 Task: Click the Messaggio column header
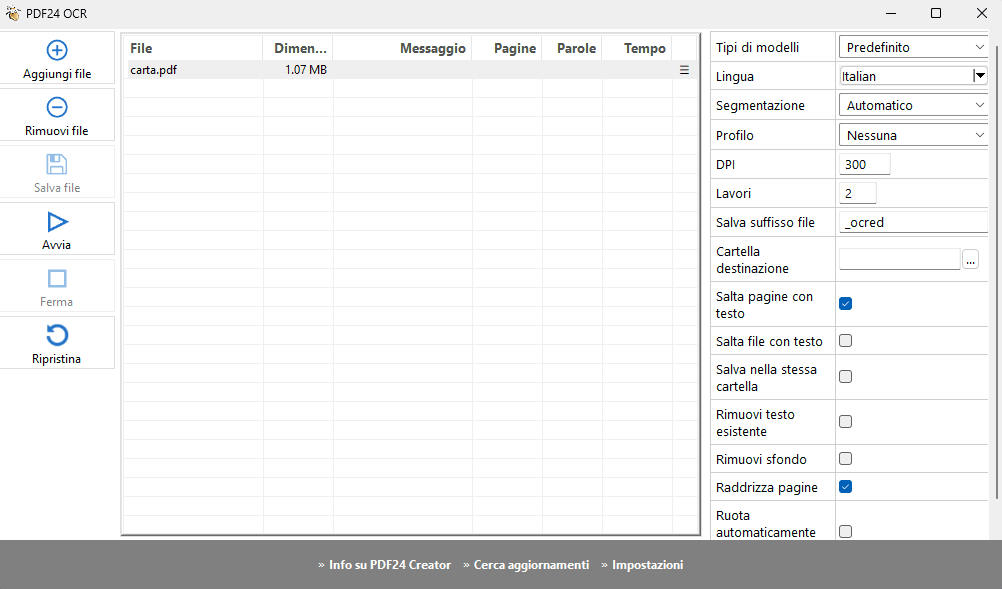(403, 49)
